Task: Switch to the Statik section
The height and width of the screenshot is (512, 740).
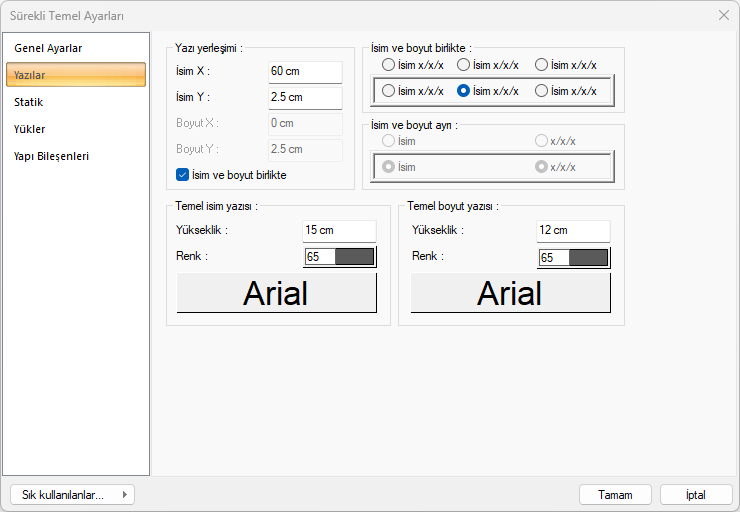Action: tap(29, 102)
